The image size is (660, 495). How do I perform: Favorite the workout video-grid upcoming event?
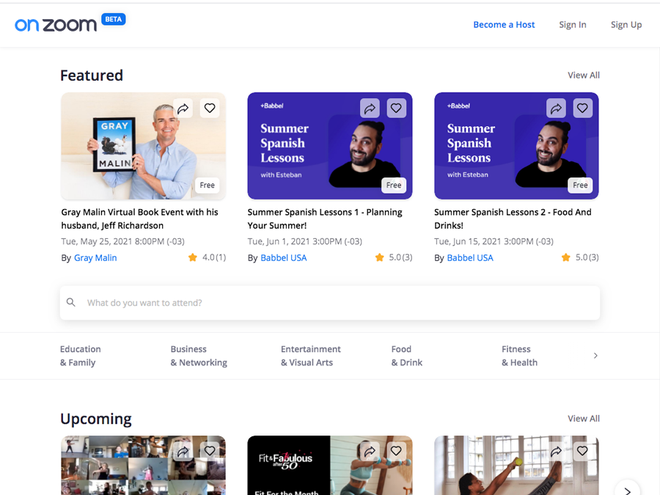210,452
